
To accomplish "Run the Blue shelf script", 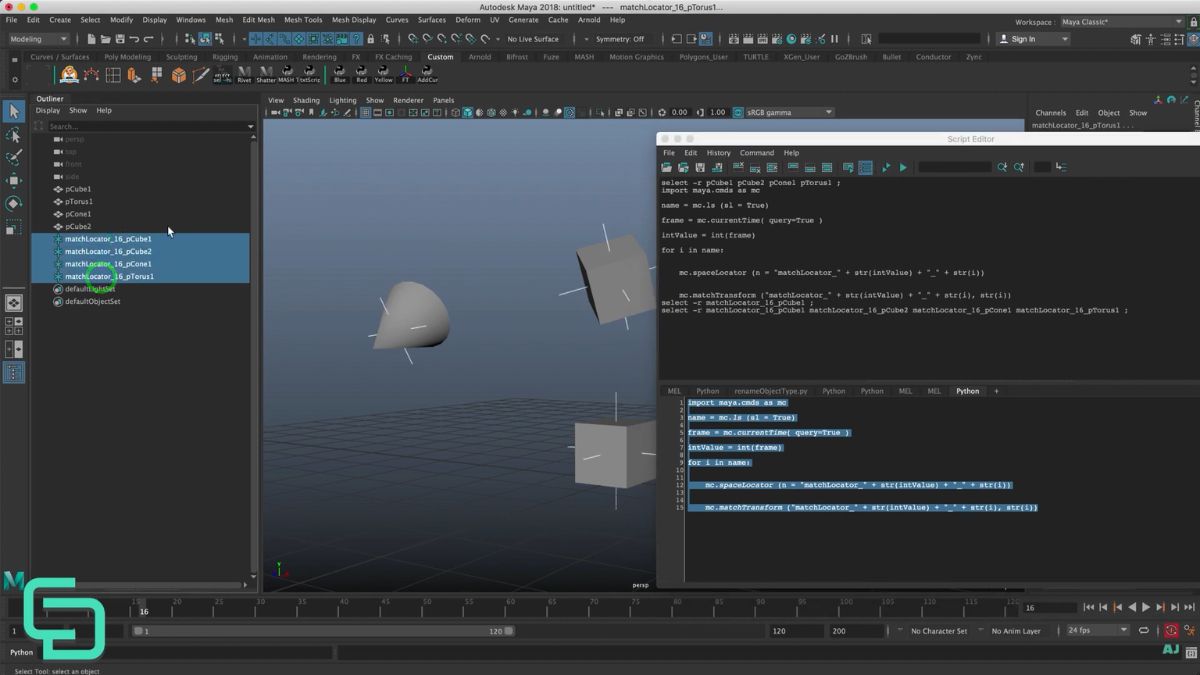I will (x=340, y=74).
